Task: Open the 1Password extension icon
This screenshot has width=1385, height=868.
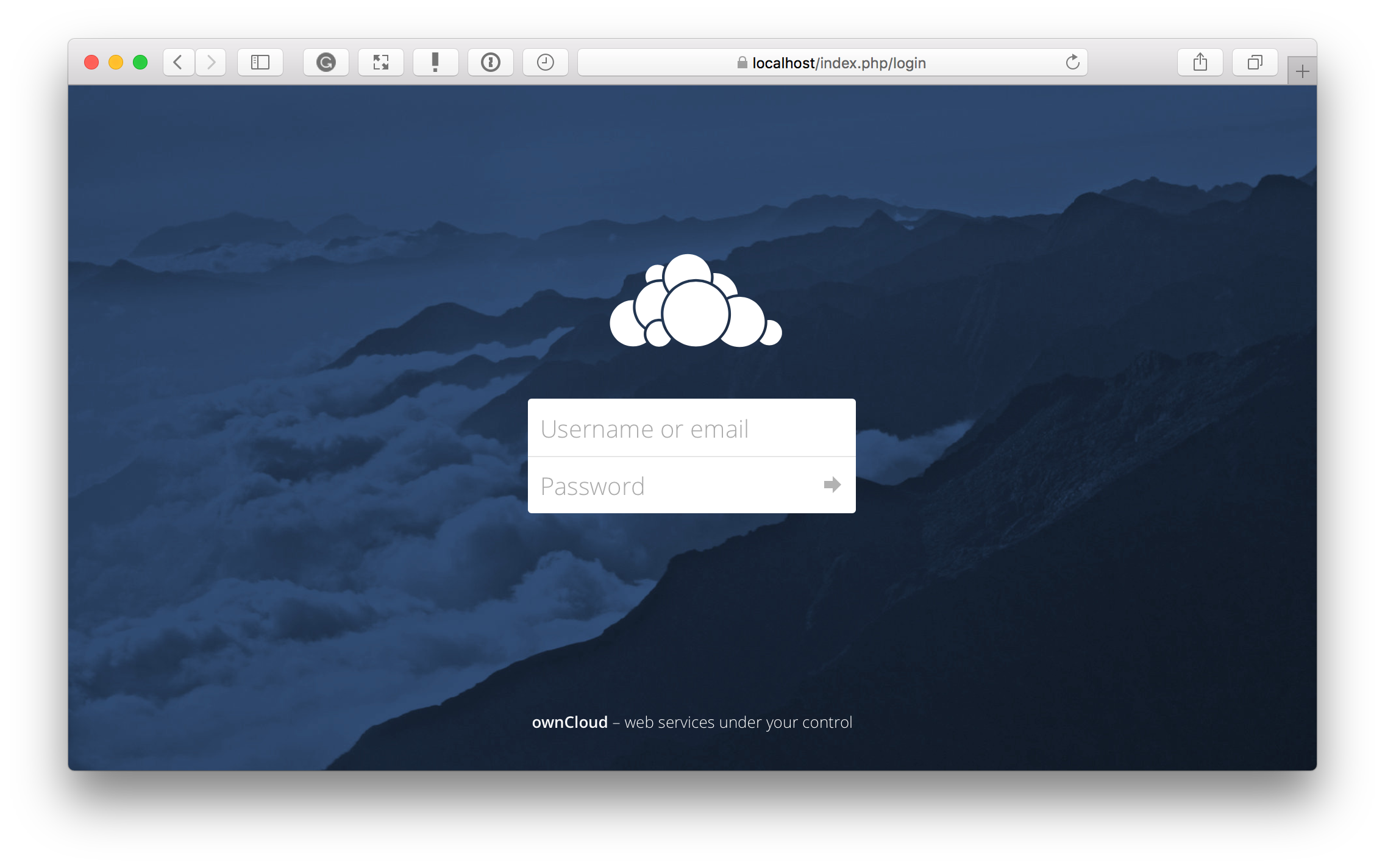Action: coord(491,62)
